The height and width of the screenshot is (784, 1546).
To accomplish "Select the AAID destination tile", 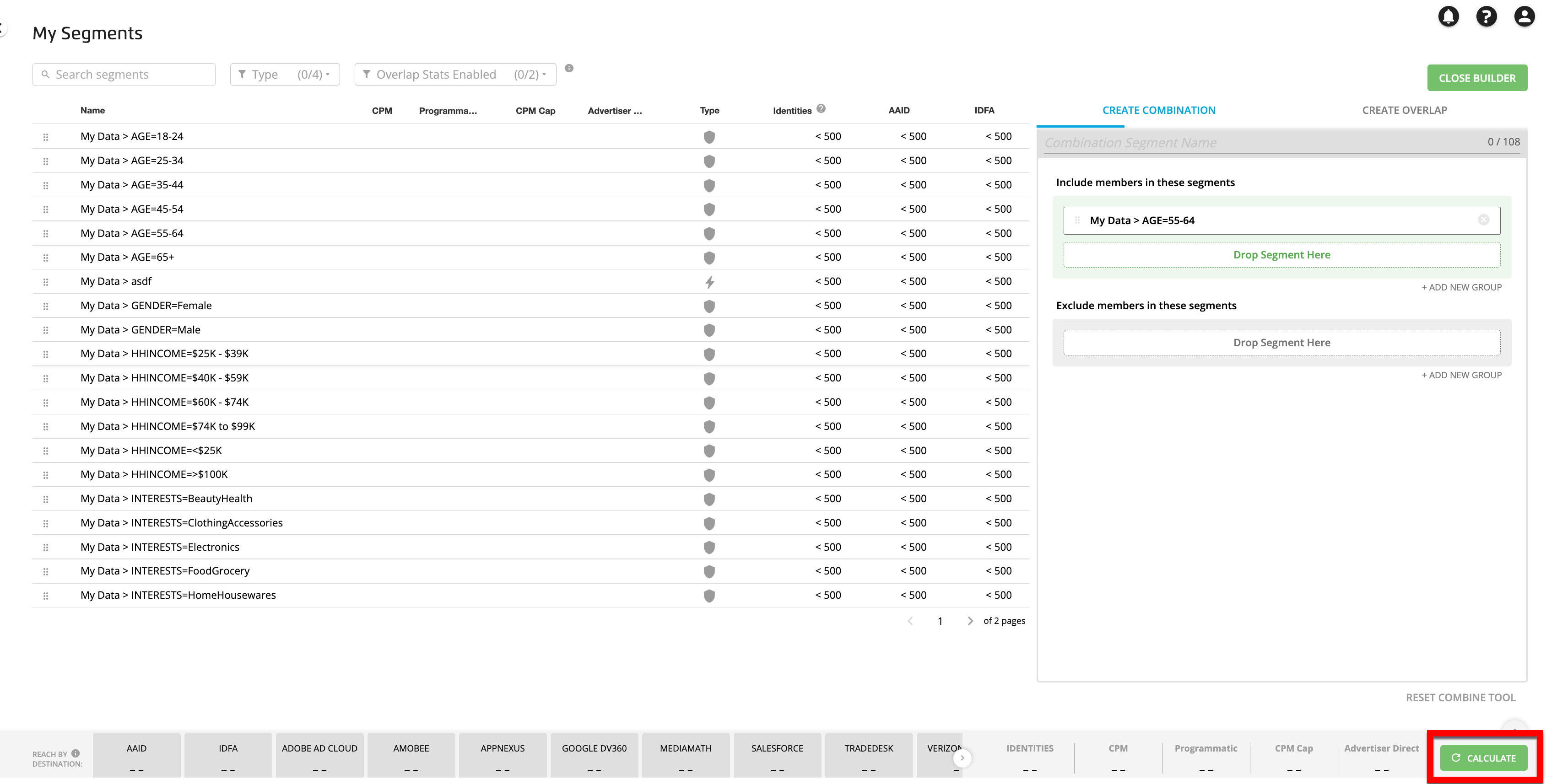I will click(x=137, y=756).
